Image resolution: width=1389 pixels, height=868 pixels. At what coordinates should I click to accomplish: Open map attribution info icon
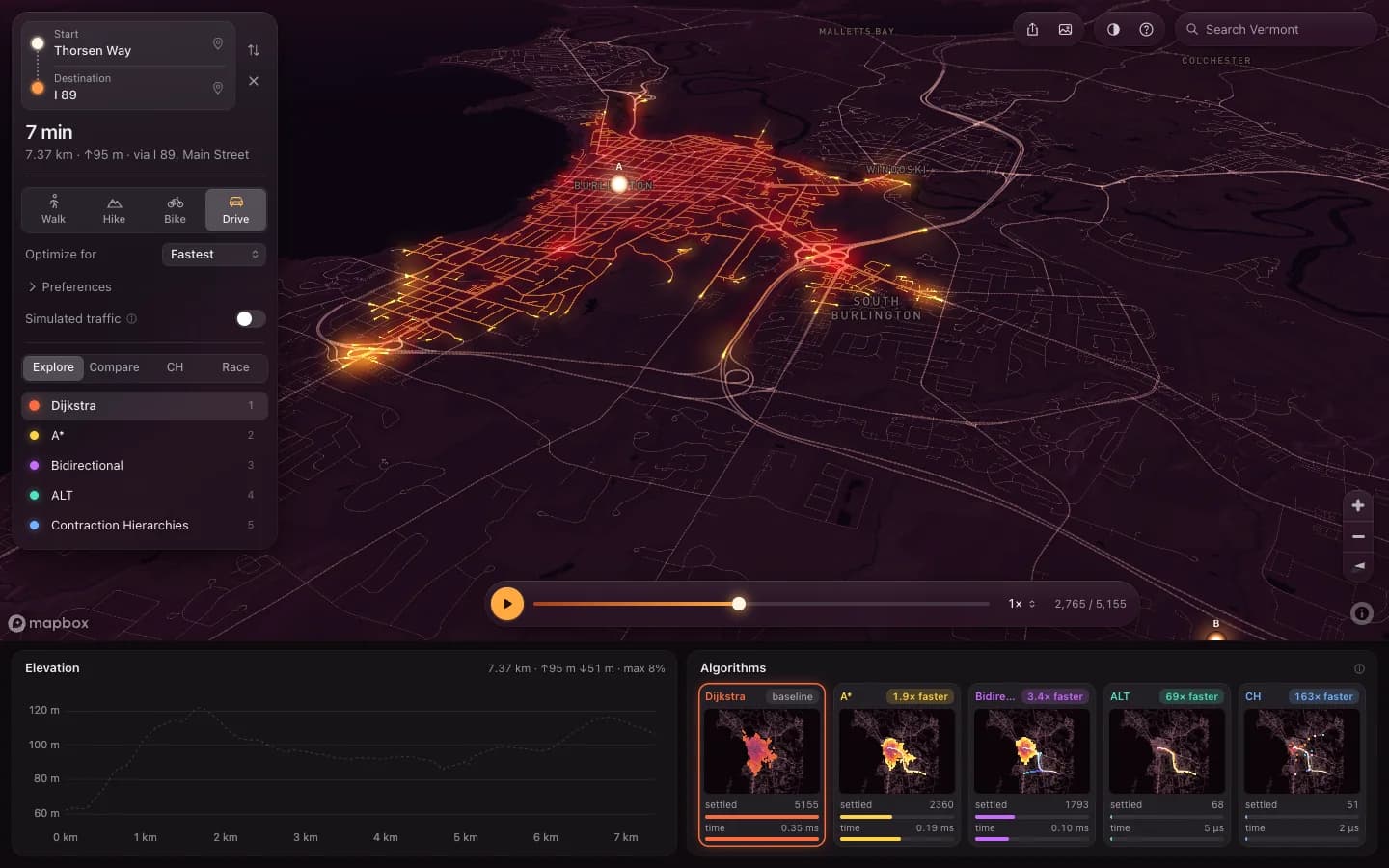(x=1362, y=612)
